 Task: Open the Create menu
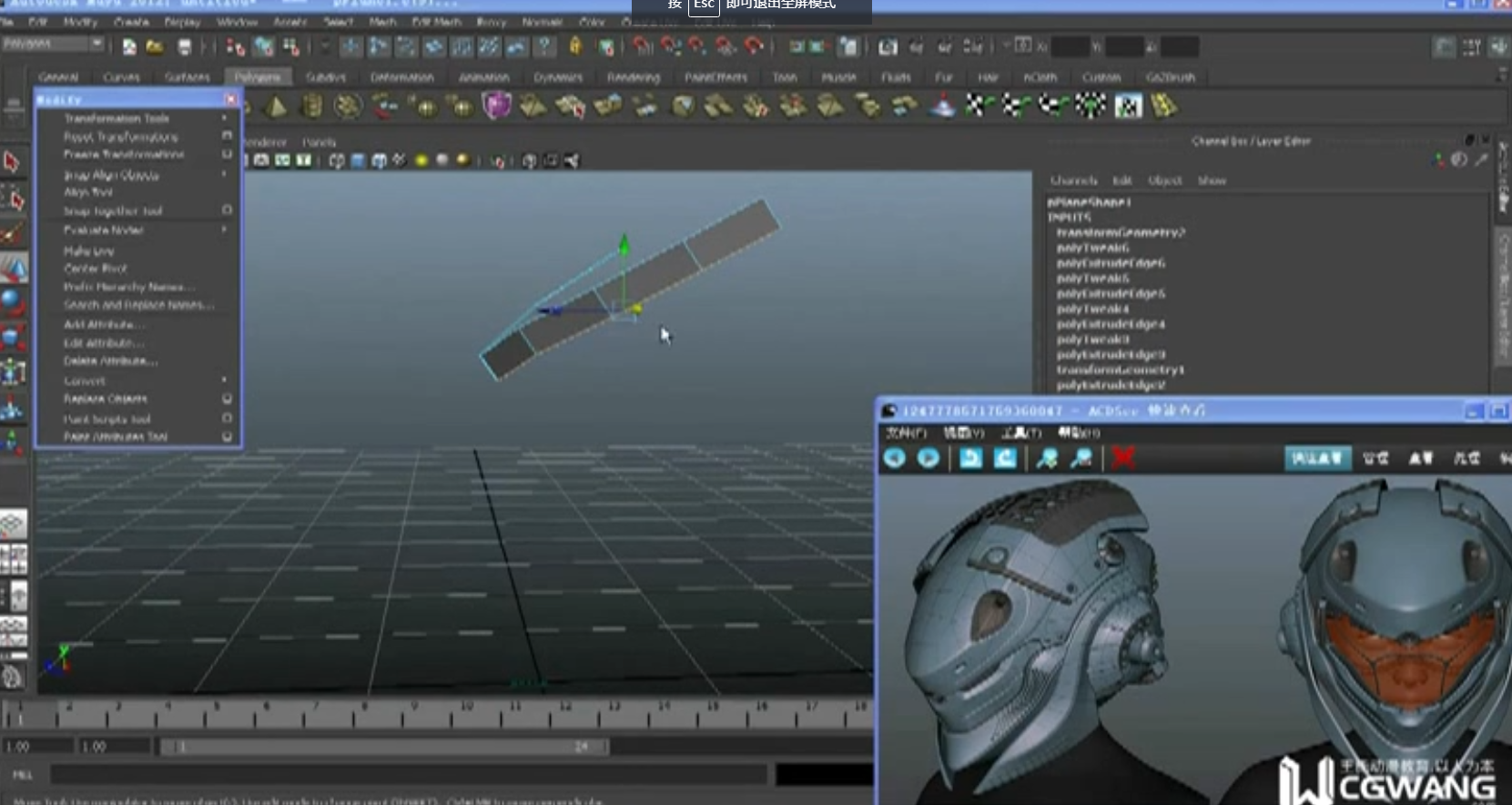(131, 22)
